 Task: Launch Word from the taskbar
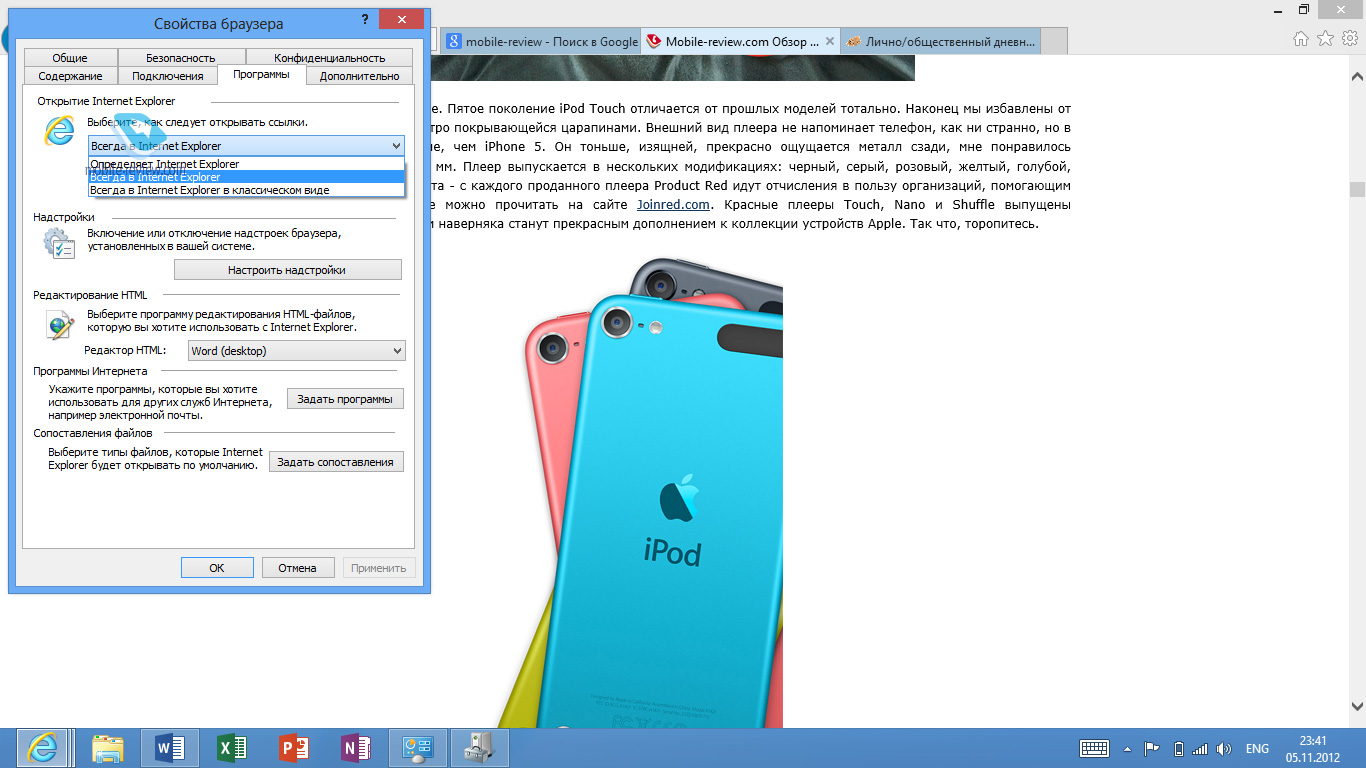pyautogui.click(x=170, y=748)
